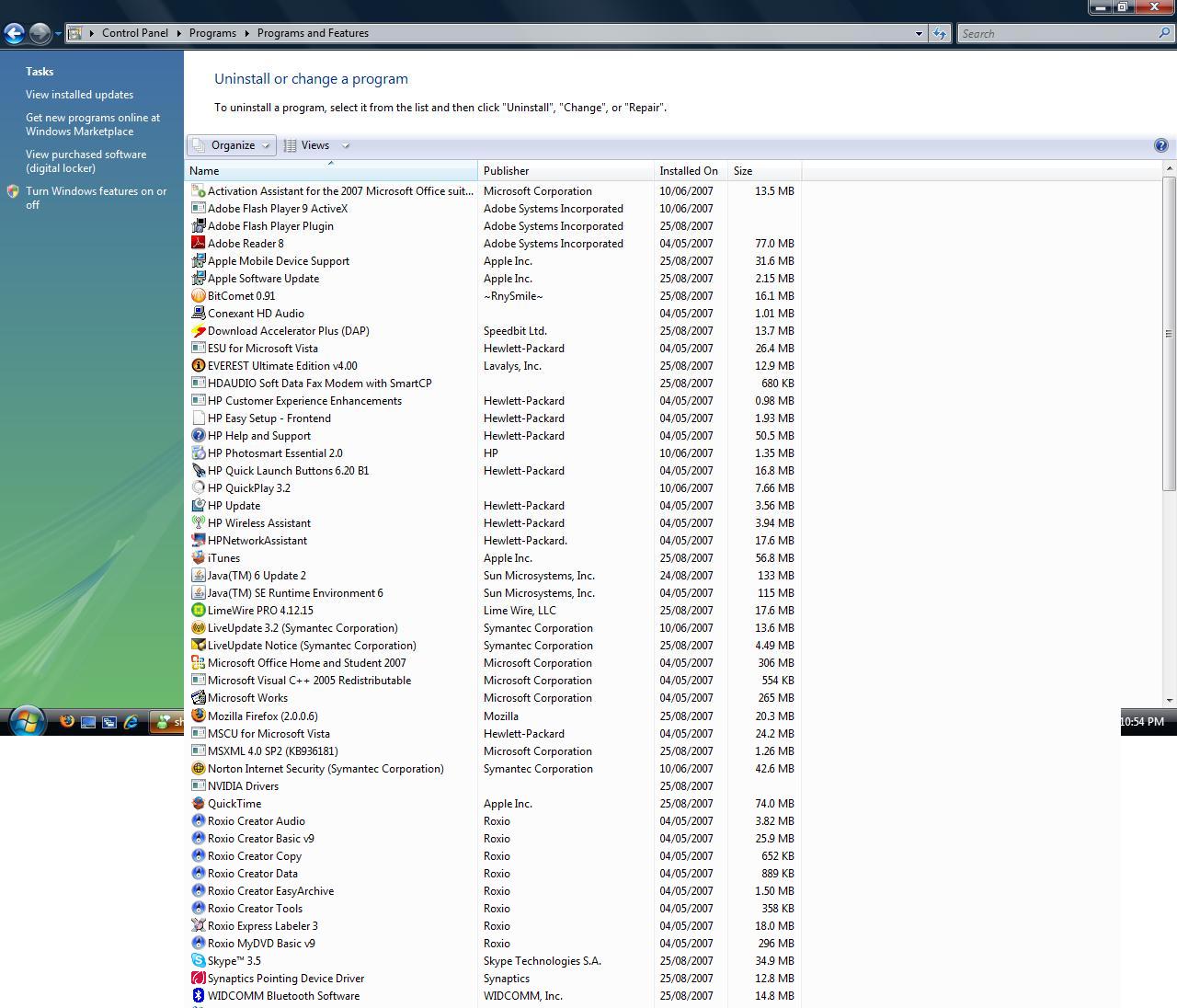The height and width of the screenshot is (1008, 1177).
Task: Select the HP QuickPlay 3.2 row
Action: 493,488
